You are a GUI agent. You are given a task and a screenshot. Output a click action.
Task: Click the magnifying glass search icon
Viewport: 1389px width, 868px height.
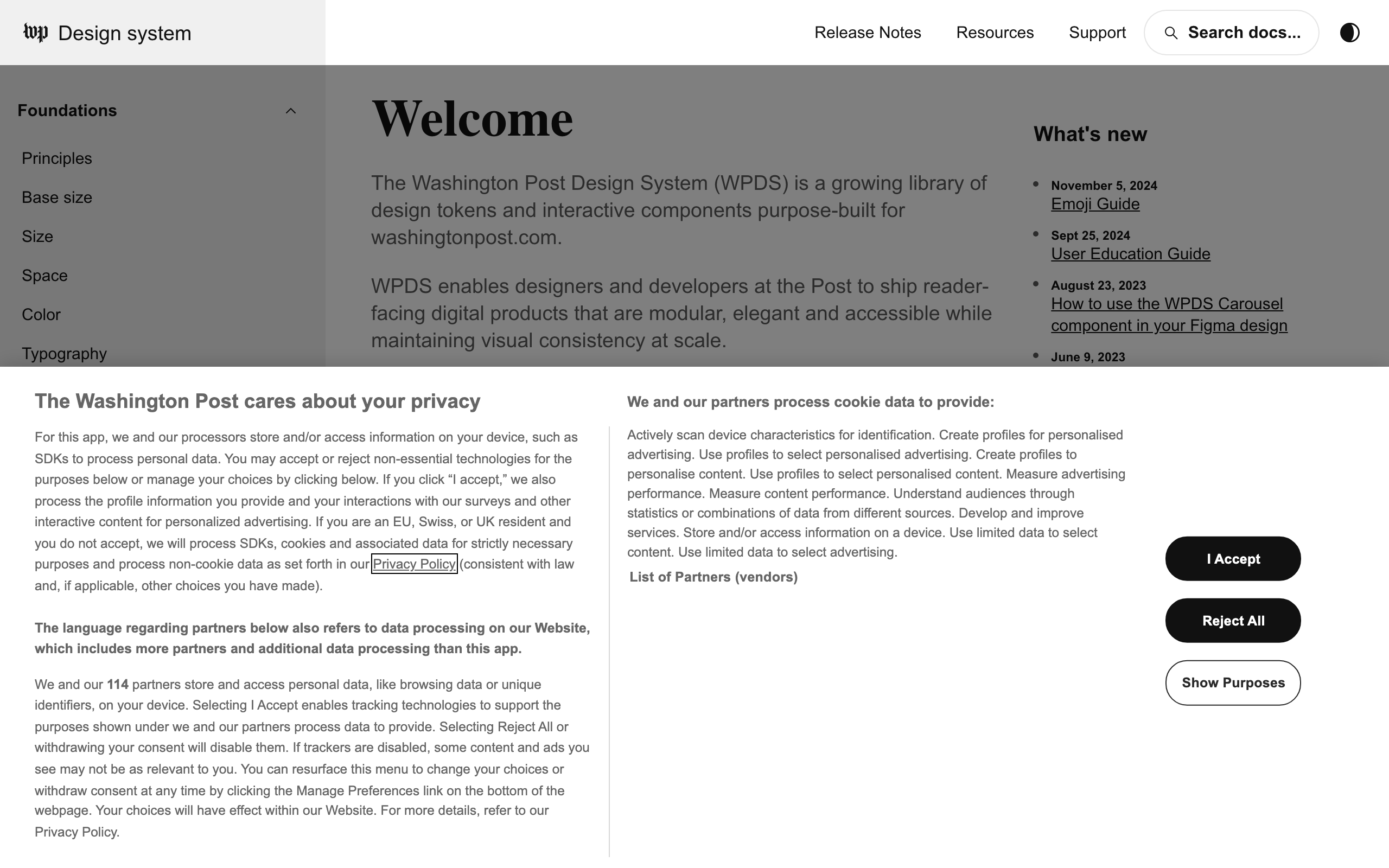(x=1171, y=33)
